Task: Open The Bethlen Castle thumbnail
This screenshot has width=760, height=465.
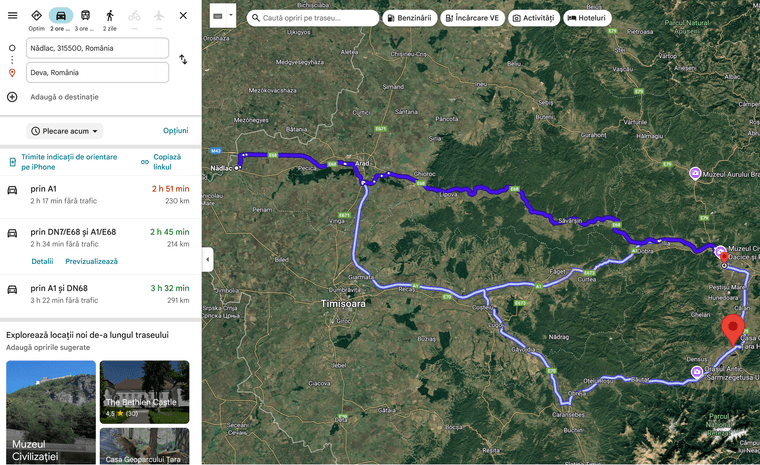Action: coord(144,391)
